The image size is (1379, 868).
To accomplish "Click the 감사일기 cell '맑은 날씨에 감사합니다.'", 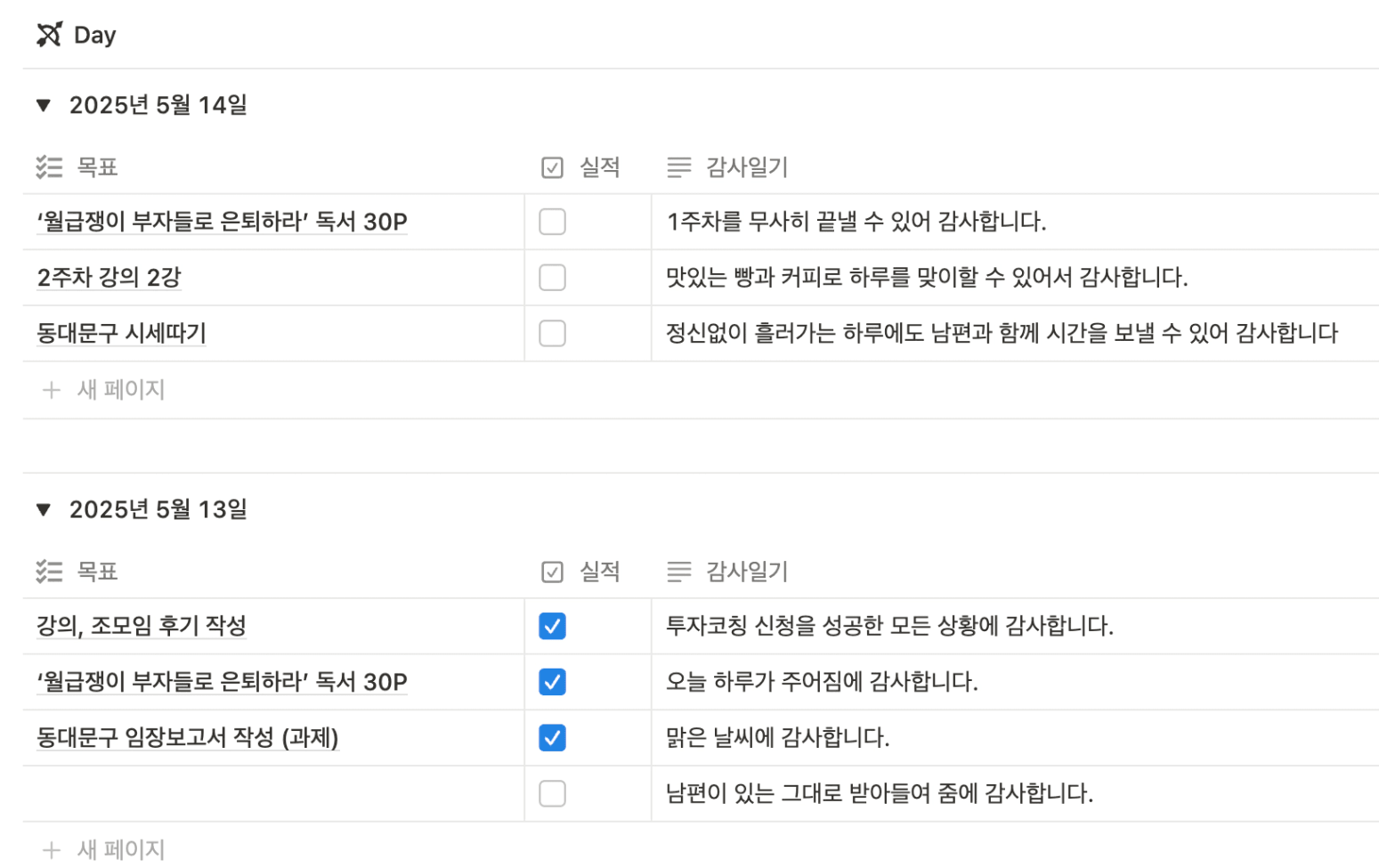I will 777,738.
